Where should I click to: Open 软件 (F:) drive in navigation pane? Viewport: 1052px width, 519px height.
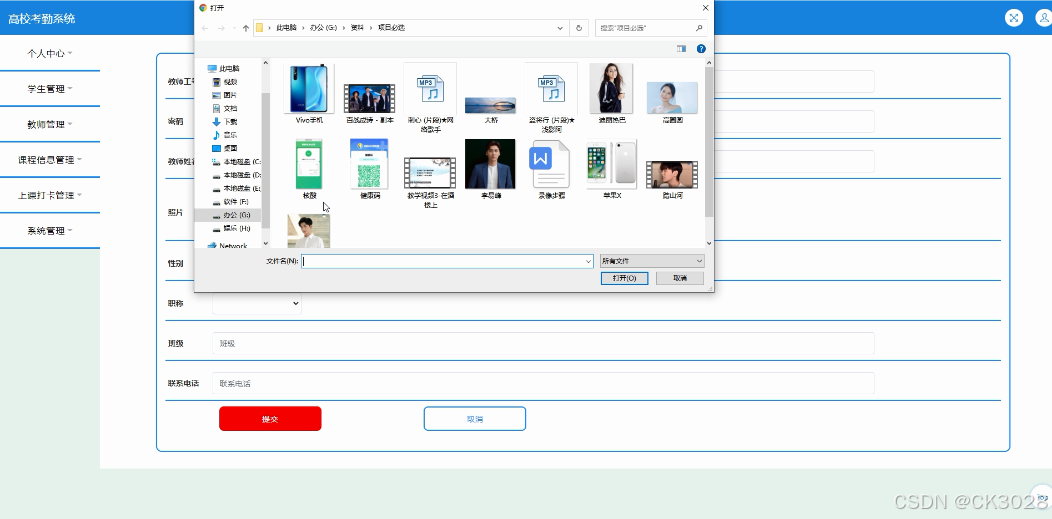pyautogui.click(x=230, y=202)
